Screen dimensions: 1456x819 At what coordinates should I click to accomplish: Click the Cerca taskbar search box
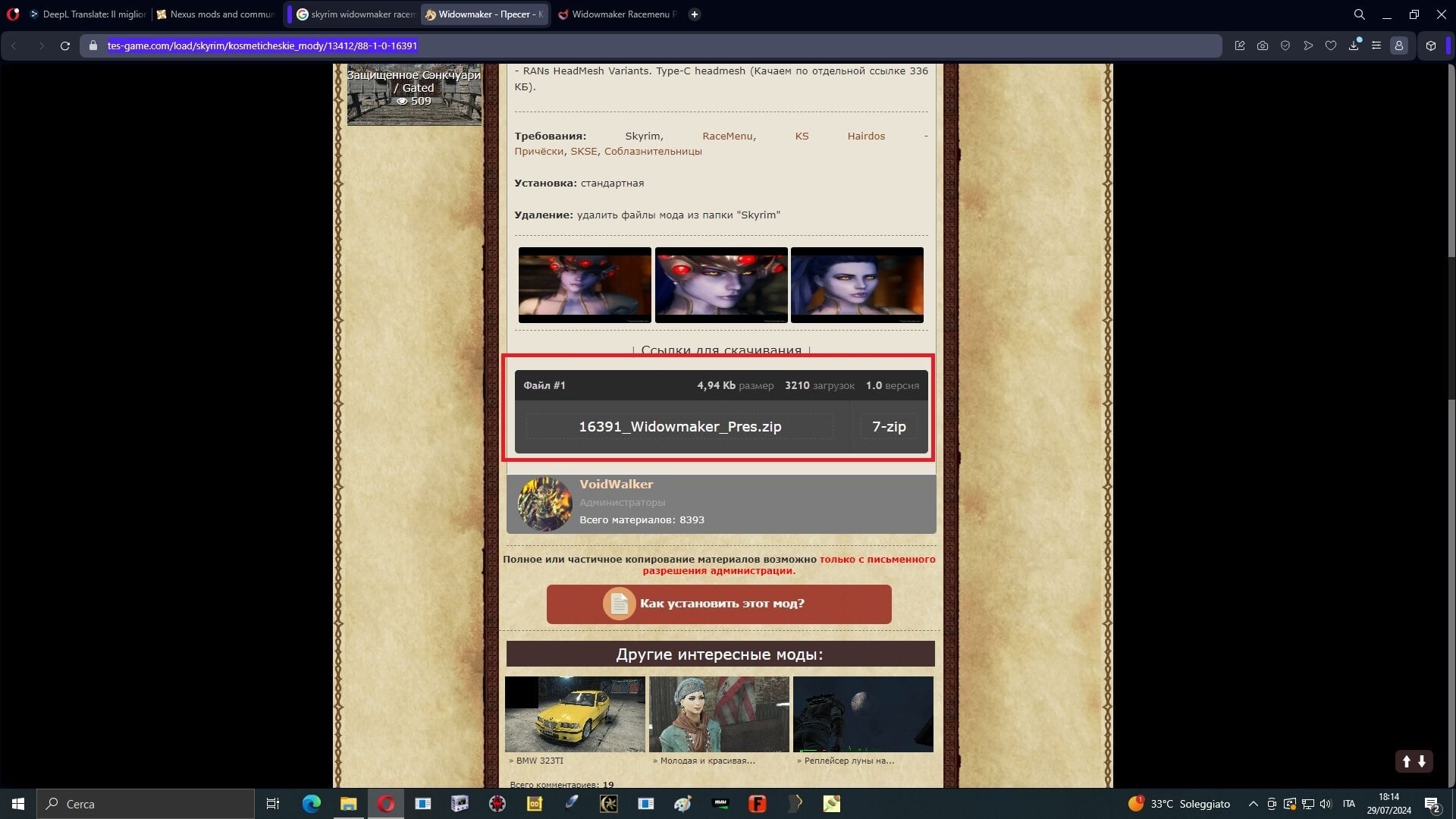point(146,804)
